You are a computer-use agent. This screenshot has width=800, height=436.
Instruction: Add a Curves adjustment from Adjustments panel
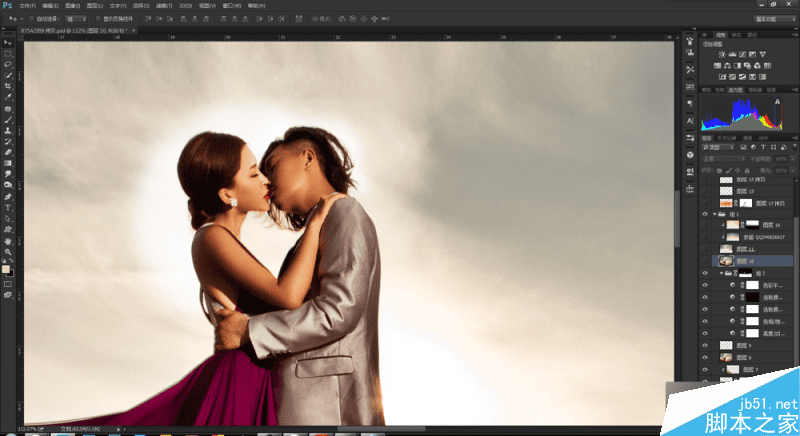[x=742, y=54]
